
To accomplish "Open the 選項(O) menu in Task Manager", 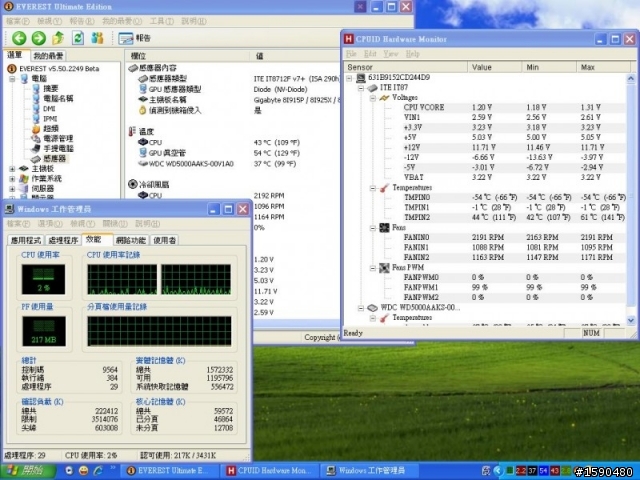I will 50,224.
